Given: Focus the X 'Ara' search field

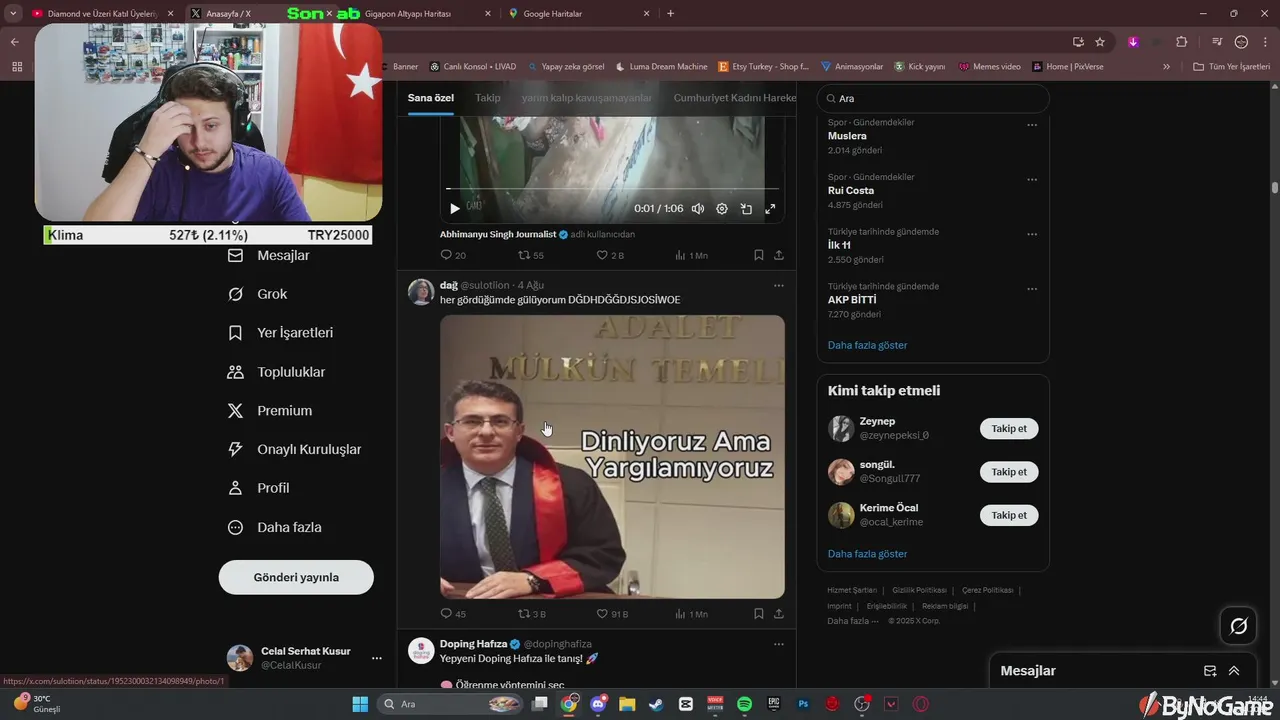Looking at the screenshot, I should click(x=933, y=99).
